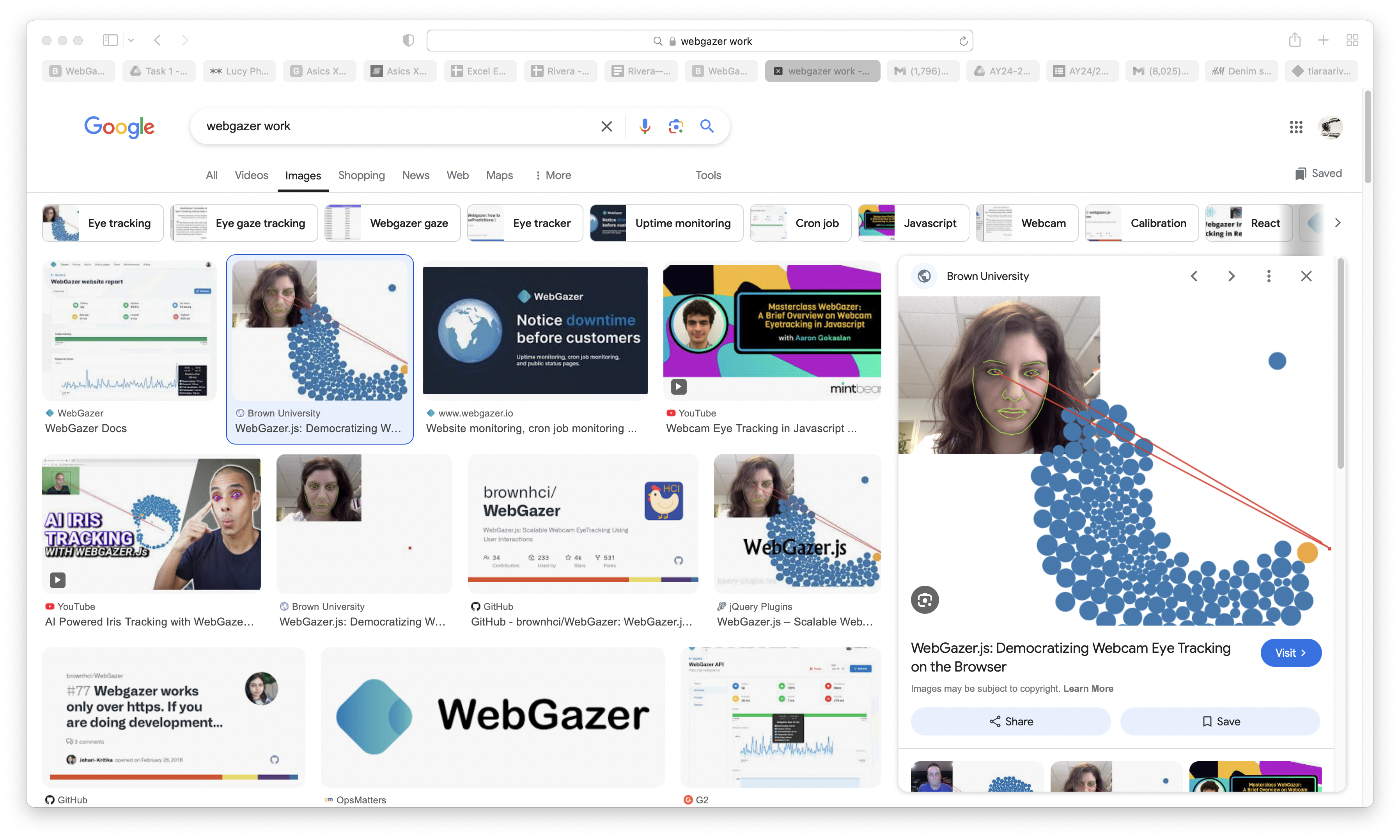The width and height of the screenshot is (1400, 840).
Task: Open the privacy shield report icon
Action: (409, 40)
